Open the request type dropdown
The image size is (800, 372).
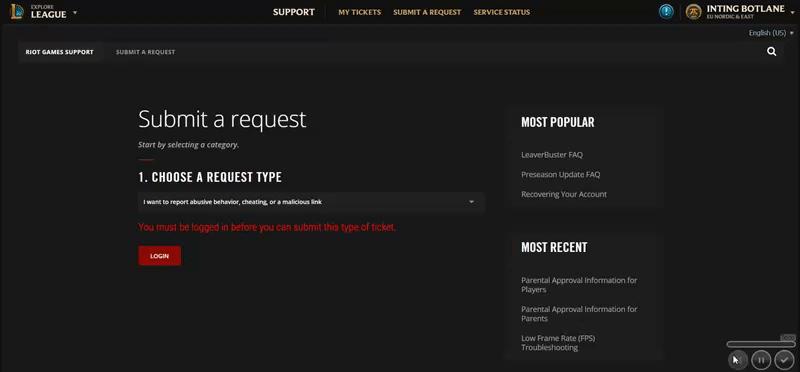[x=311, y=202]
